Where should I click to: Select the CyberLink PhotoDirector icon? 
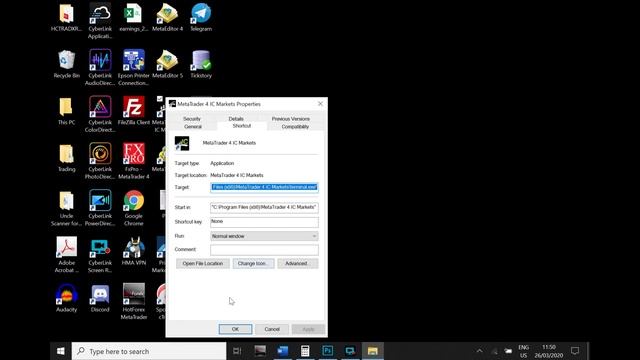point(100,161)
